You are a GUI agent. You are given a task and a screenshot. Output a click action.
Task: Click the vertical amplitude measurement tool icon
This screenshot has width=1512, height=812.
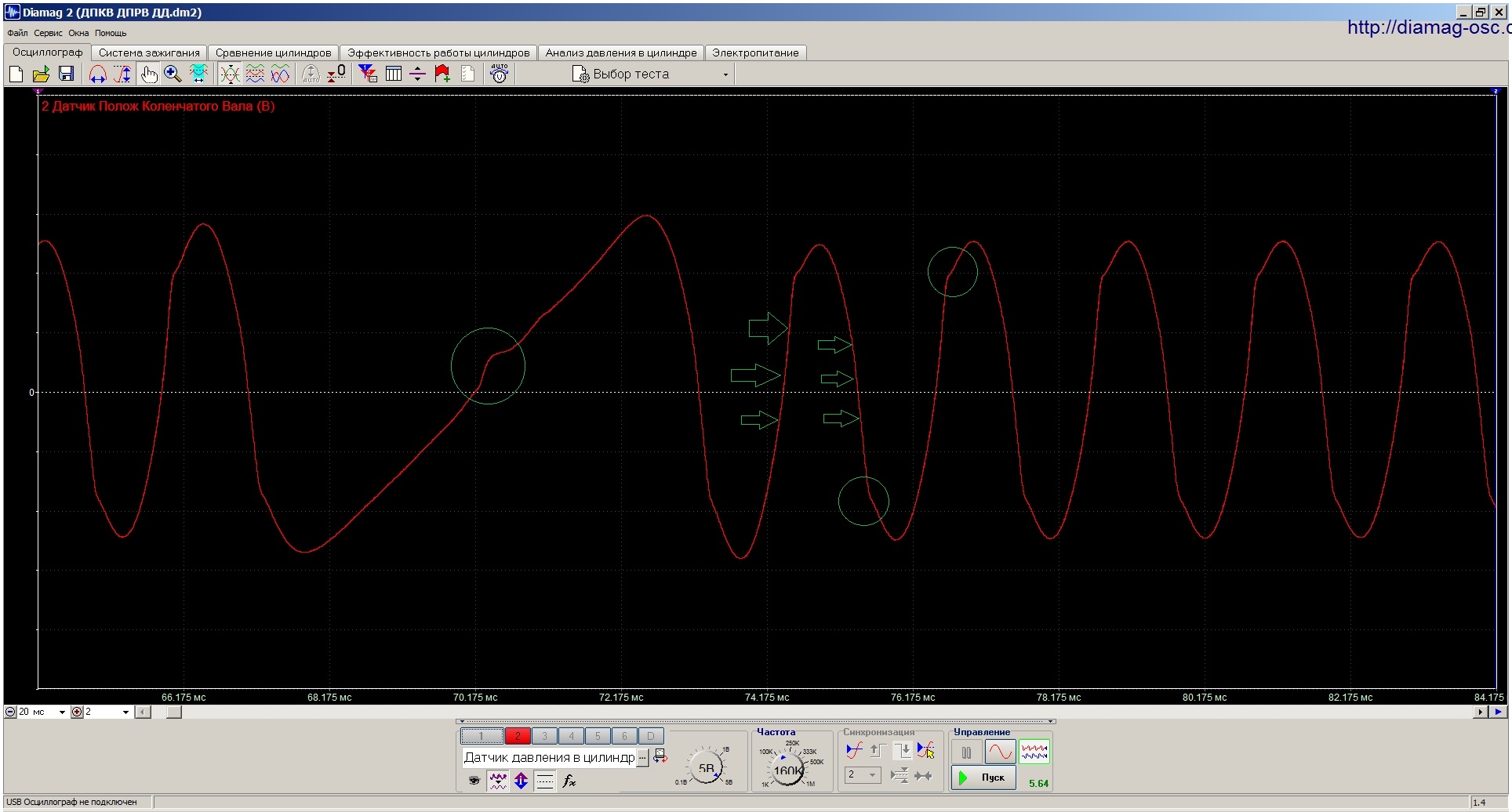coord(122,74)
